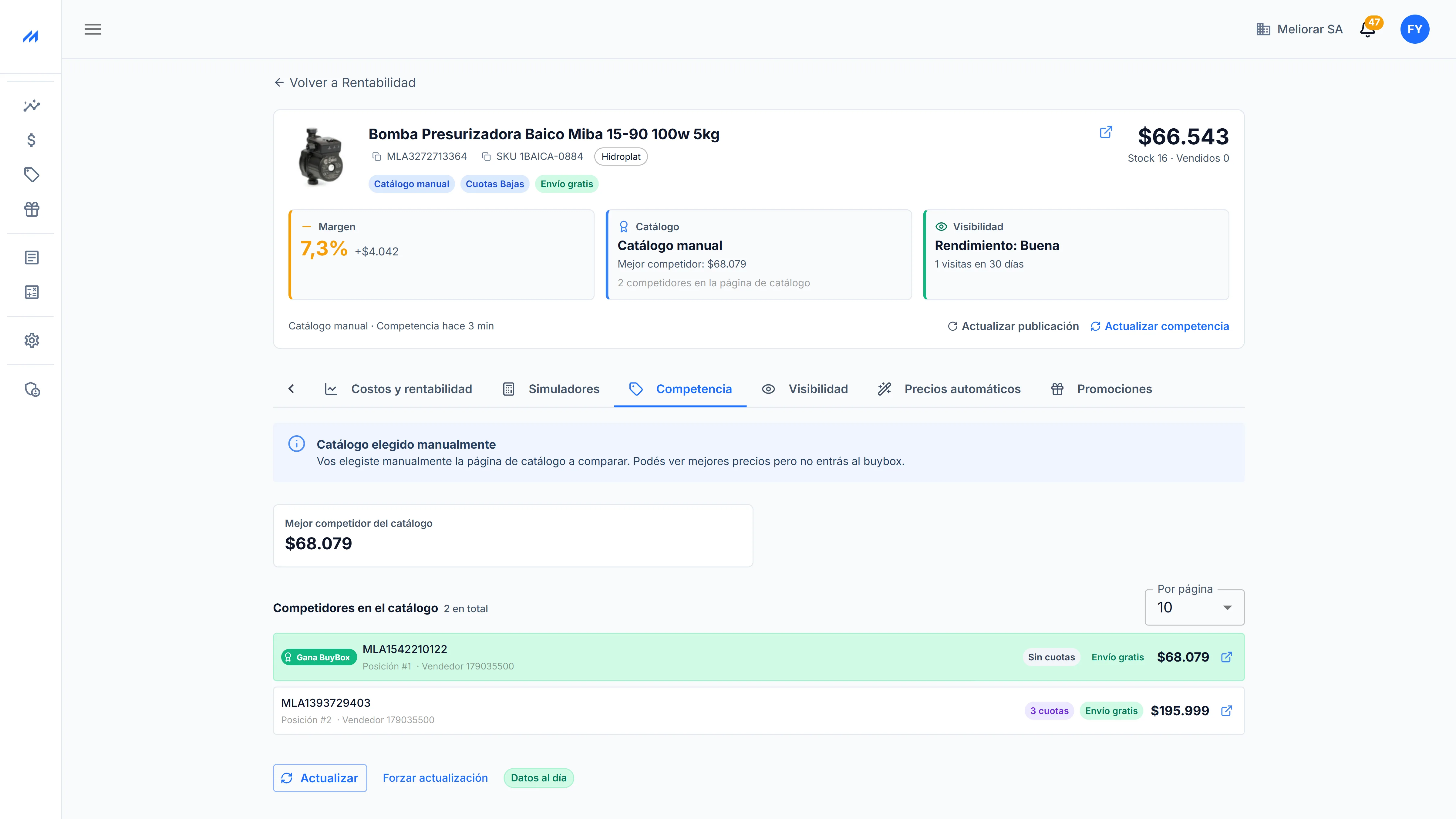Click the Visibilidad eye icon in card

[x=941, y=227]
